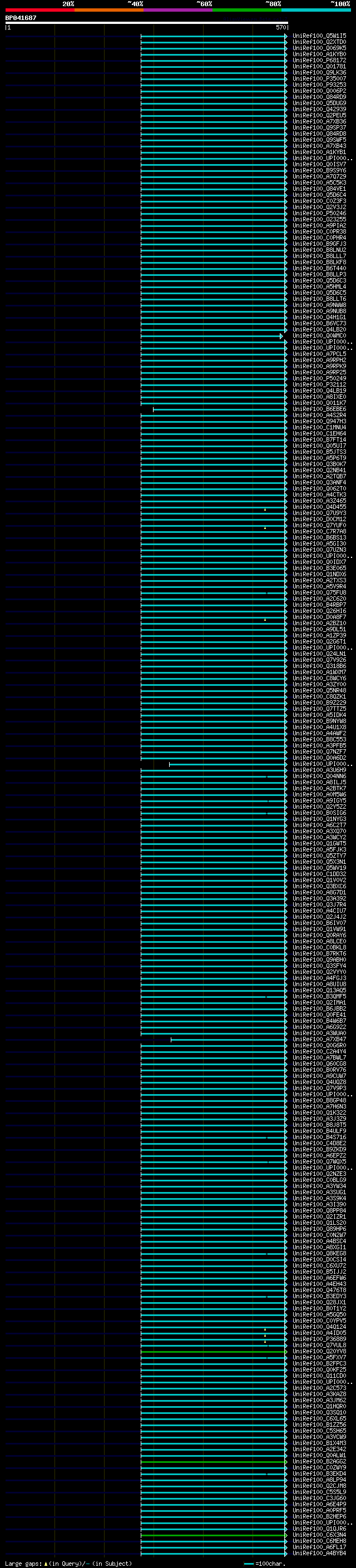
Task: Click the UniRef100_C1MNU4 label
Action: pyautogui.click(x=319, y=428)
